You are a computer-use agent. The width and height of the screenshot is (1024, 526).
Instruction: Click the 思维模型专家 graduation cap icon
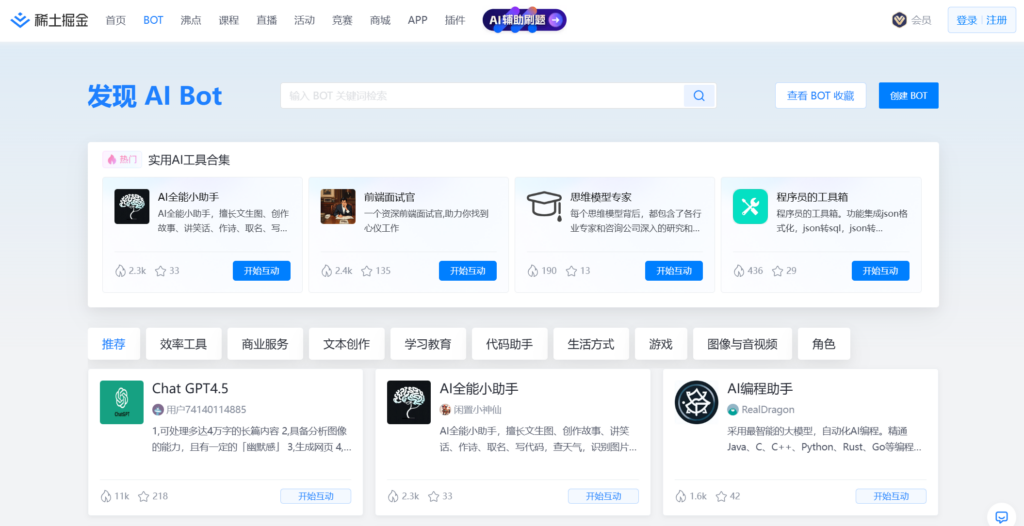point(544,206)
